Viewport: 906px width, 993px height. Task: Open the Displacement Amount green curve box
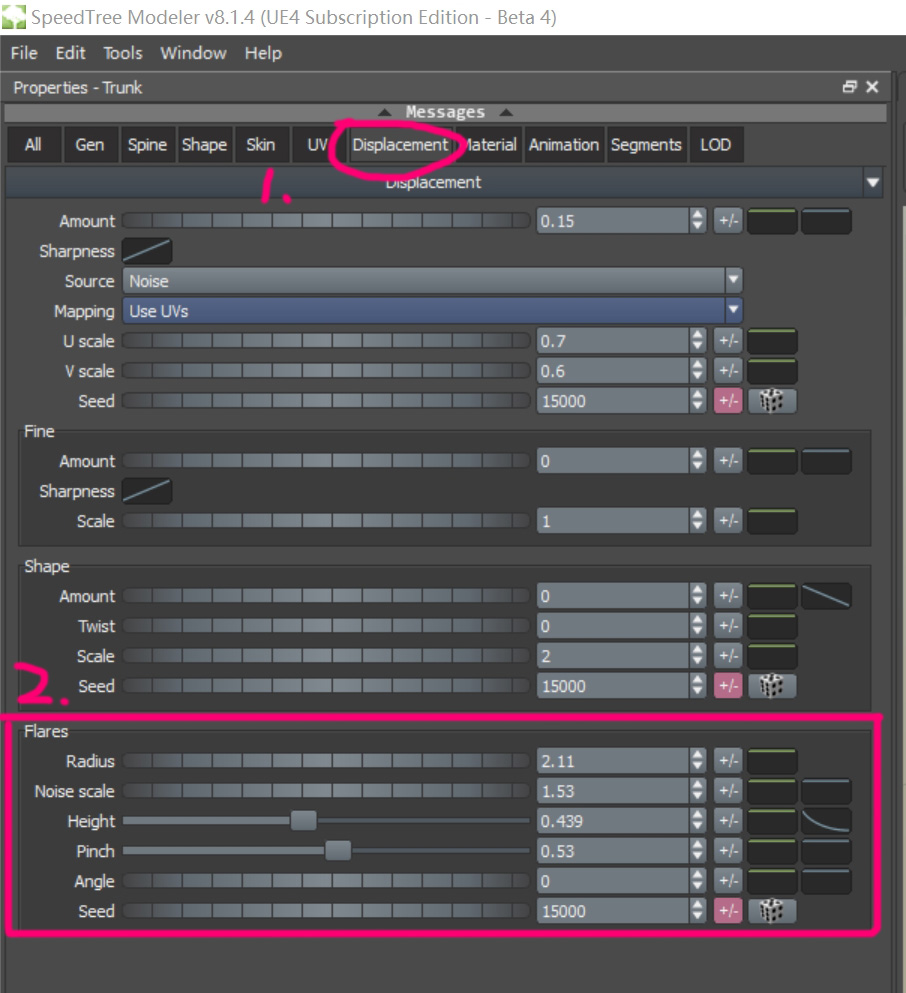click(x=772, y=222)
